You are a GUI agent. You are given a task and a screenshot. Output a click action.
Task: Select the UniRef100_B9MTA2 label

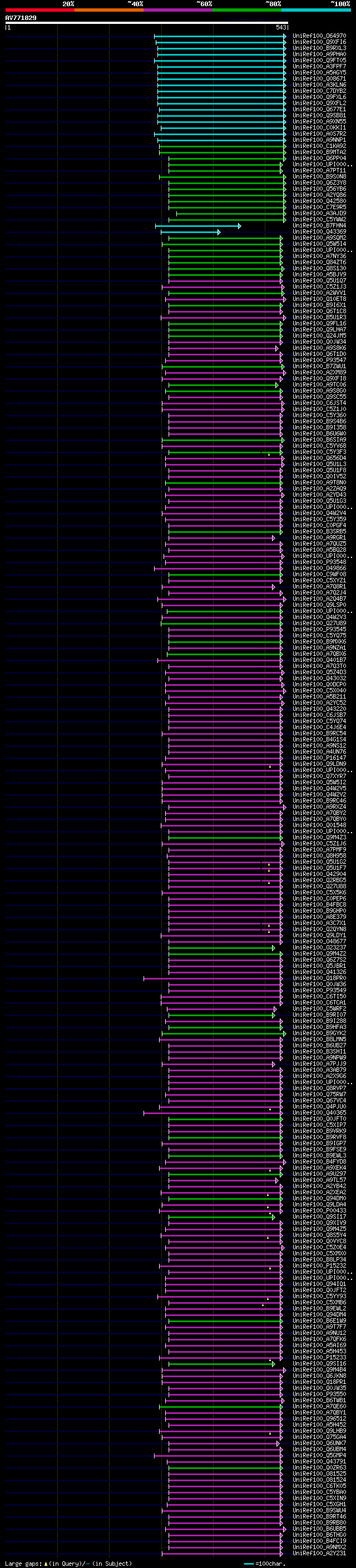click(x=319, y=152)
